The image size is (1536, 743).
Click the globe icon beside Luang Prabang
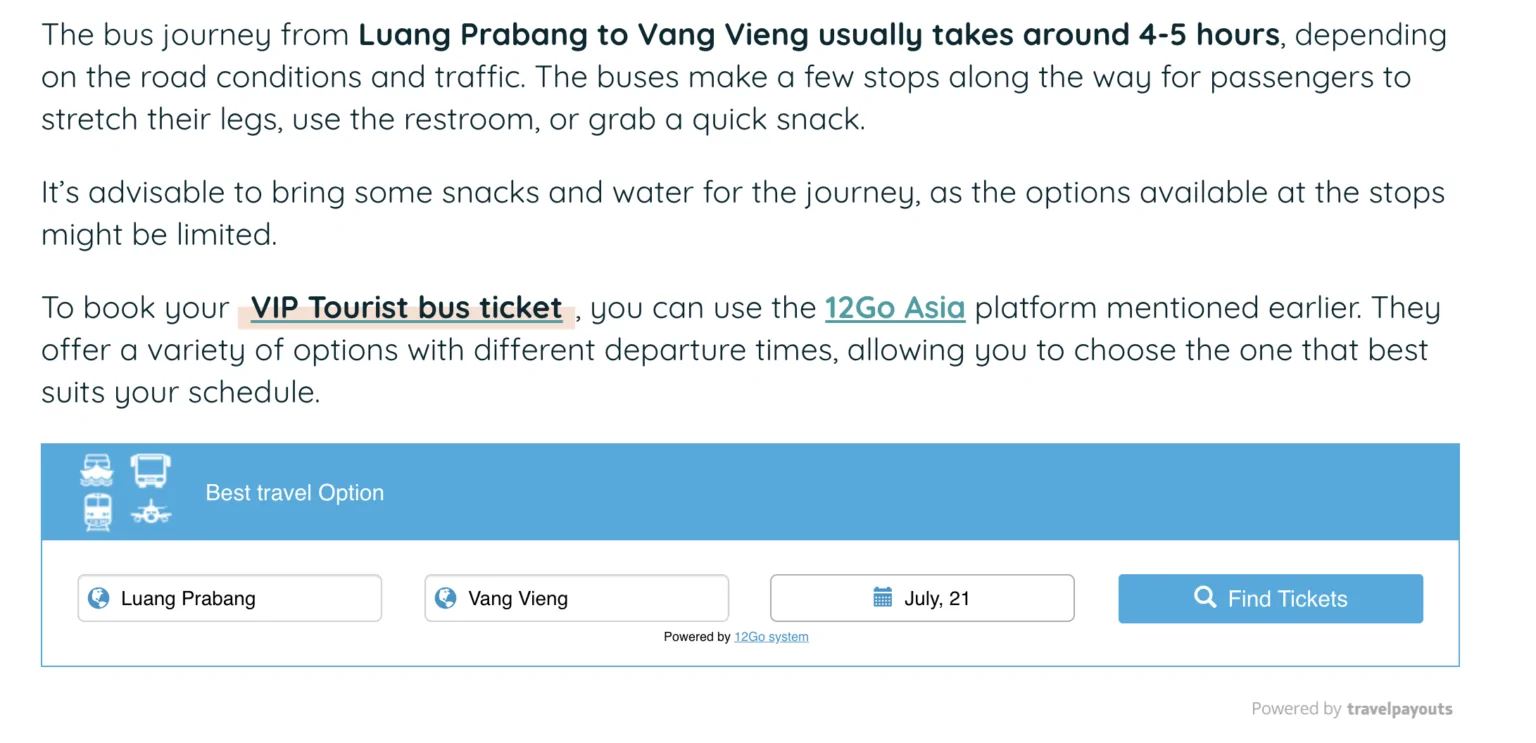pos(99,598)
